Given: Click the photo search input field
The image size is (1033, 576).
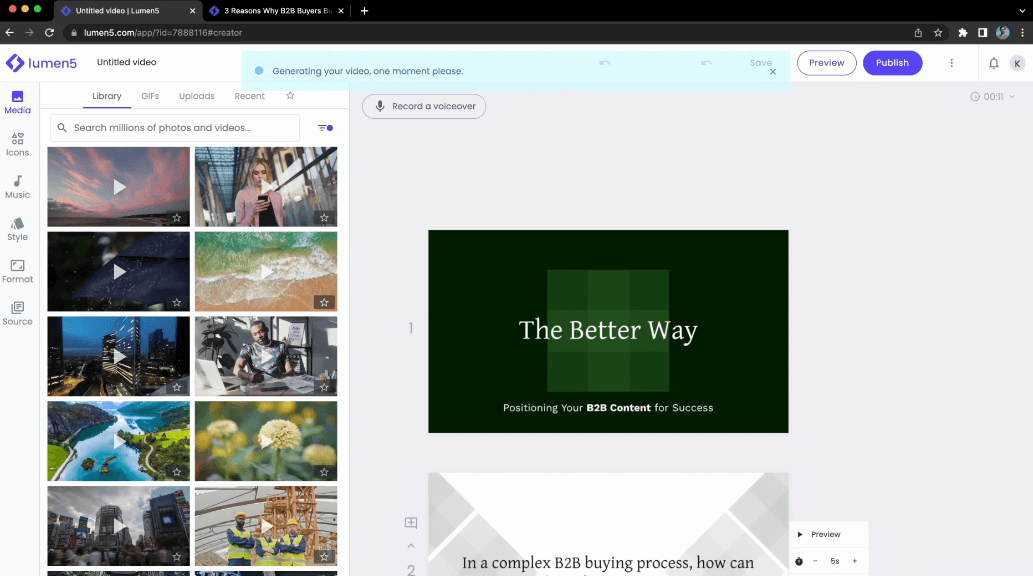Looking at the screenshot, I should click(x=175, y=128).
